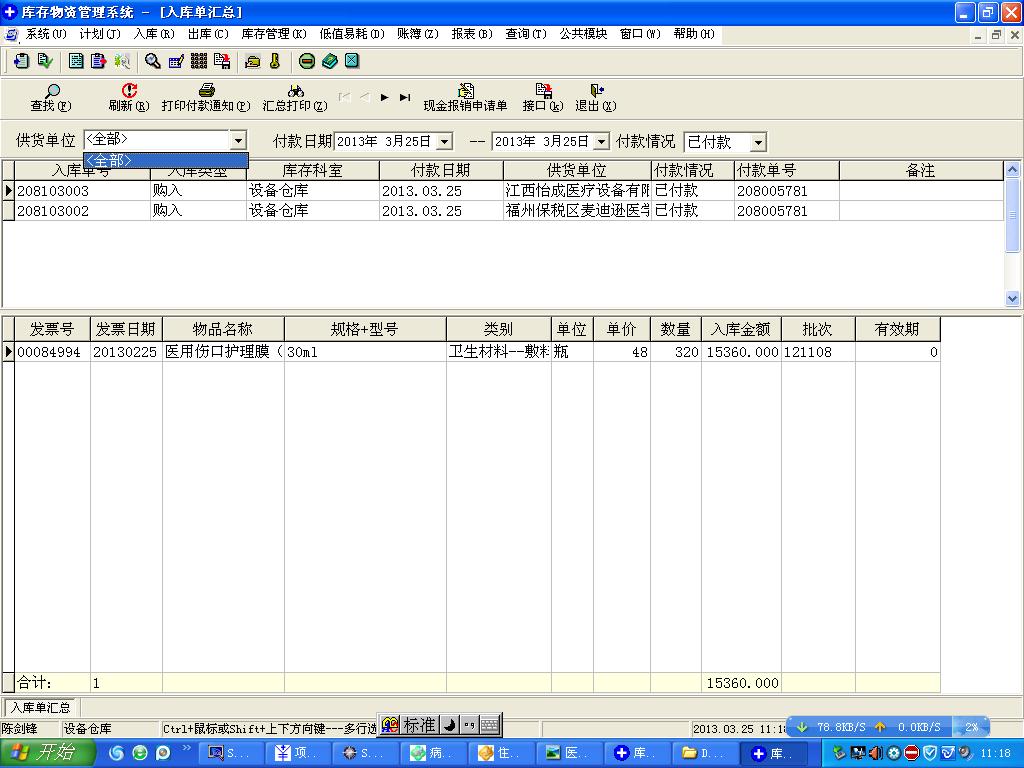Open 现金报销申请单 form
Viewport: 1024px width, 768px height.
(x=465, y=97)
